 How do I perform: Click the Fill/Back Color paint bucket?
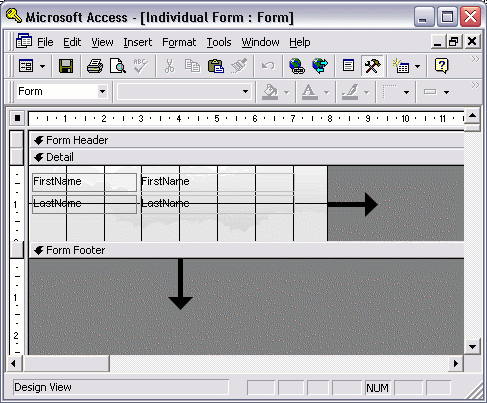(x=270, y=92)
